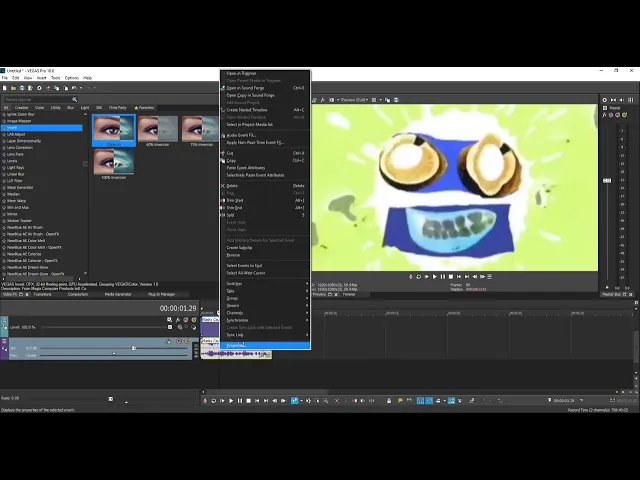Click the Undo arrow icon in main toolbar
The image size is (640, 480).
[74, 88]
